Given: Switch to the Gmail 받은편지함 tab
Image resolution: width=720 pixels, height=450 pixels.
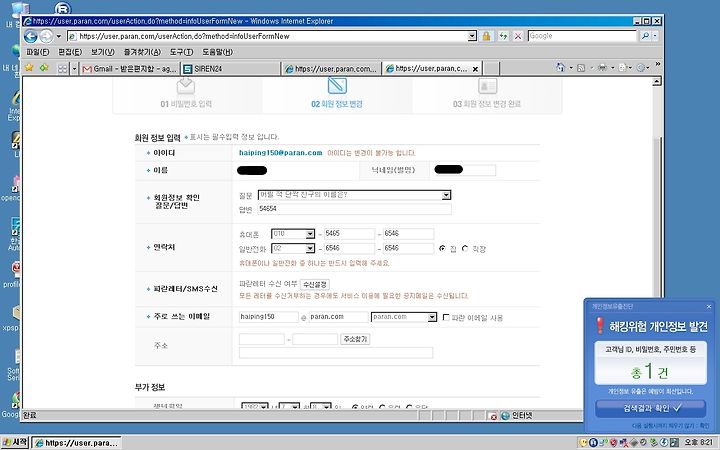Looking at the screenshot, I should (130, 69).
